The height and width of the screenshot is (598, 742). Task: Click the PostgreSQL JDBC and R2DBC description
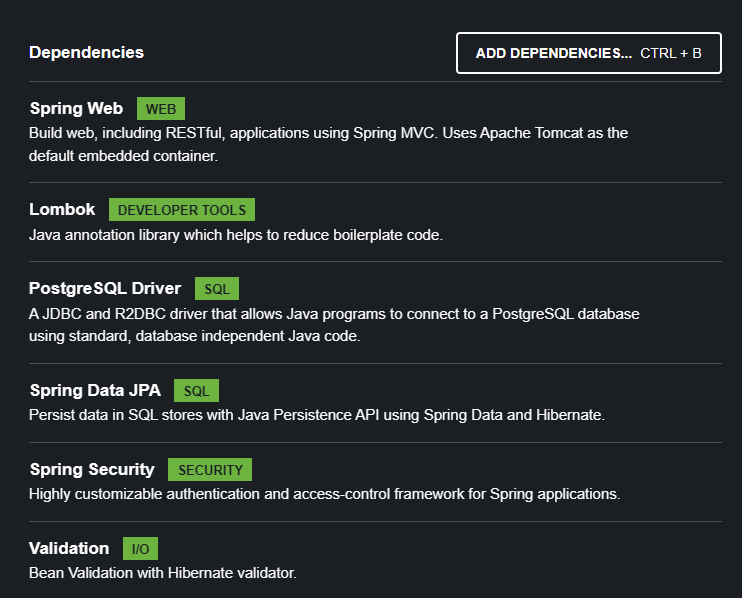[x=334, y=325]
